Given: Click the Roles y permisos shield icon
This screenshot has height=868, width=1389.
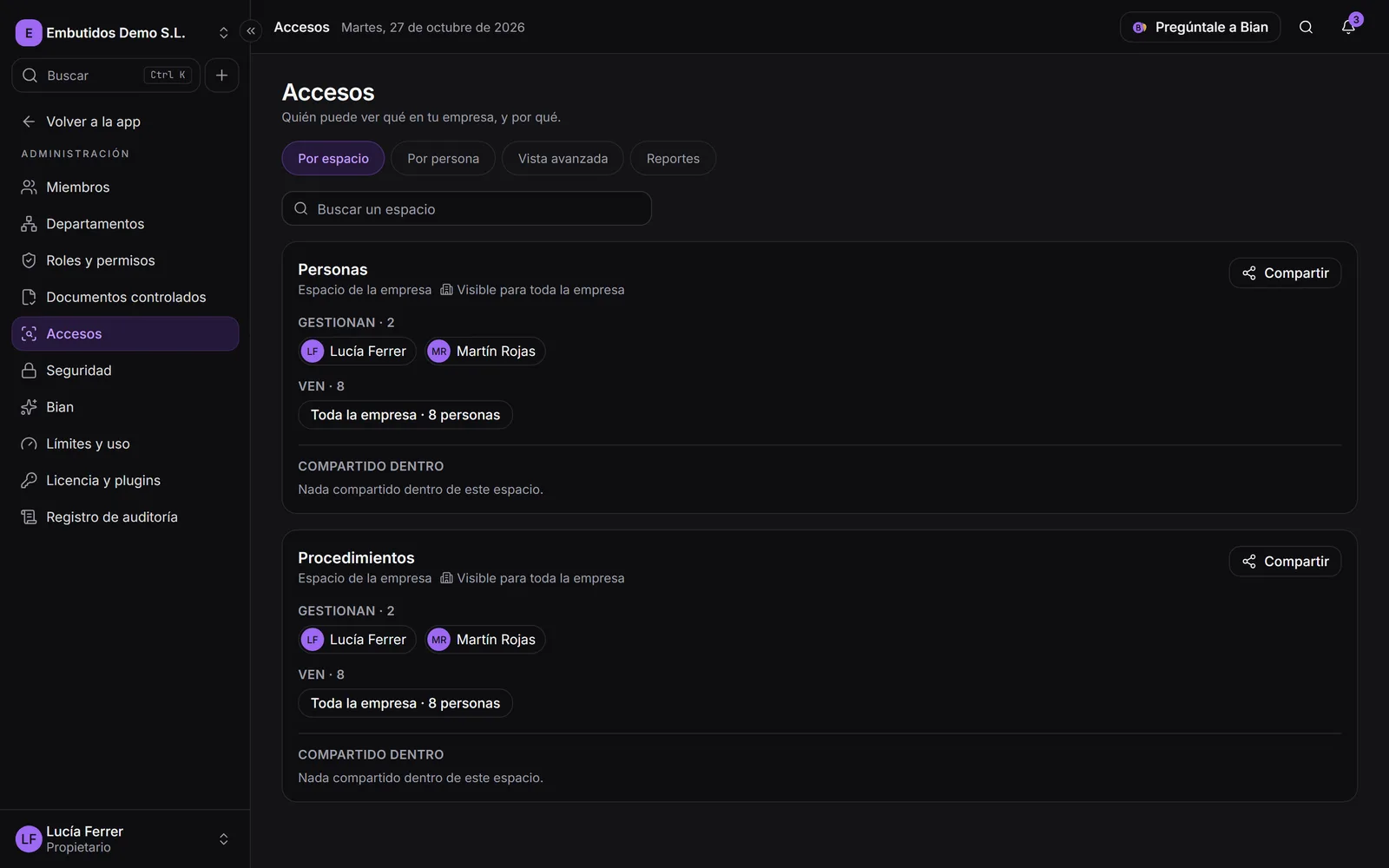Looking at the screenshot, I should tap(29, 260).
